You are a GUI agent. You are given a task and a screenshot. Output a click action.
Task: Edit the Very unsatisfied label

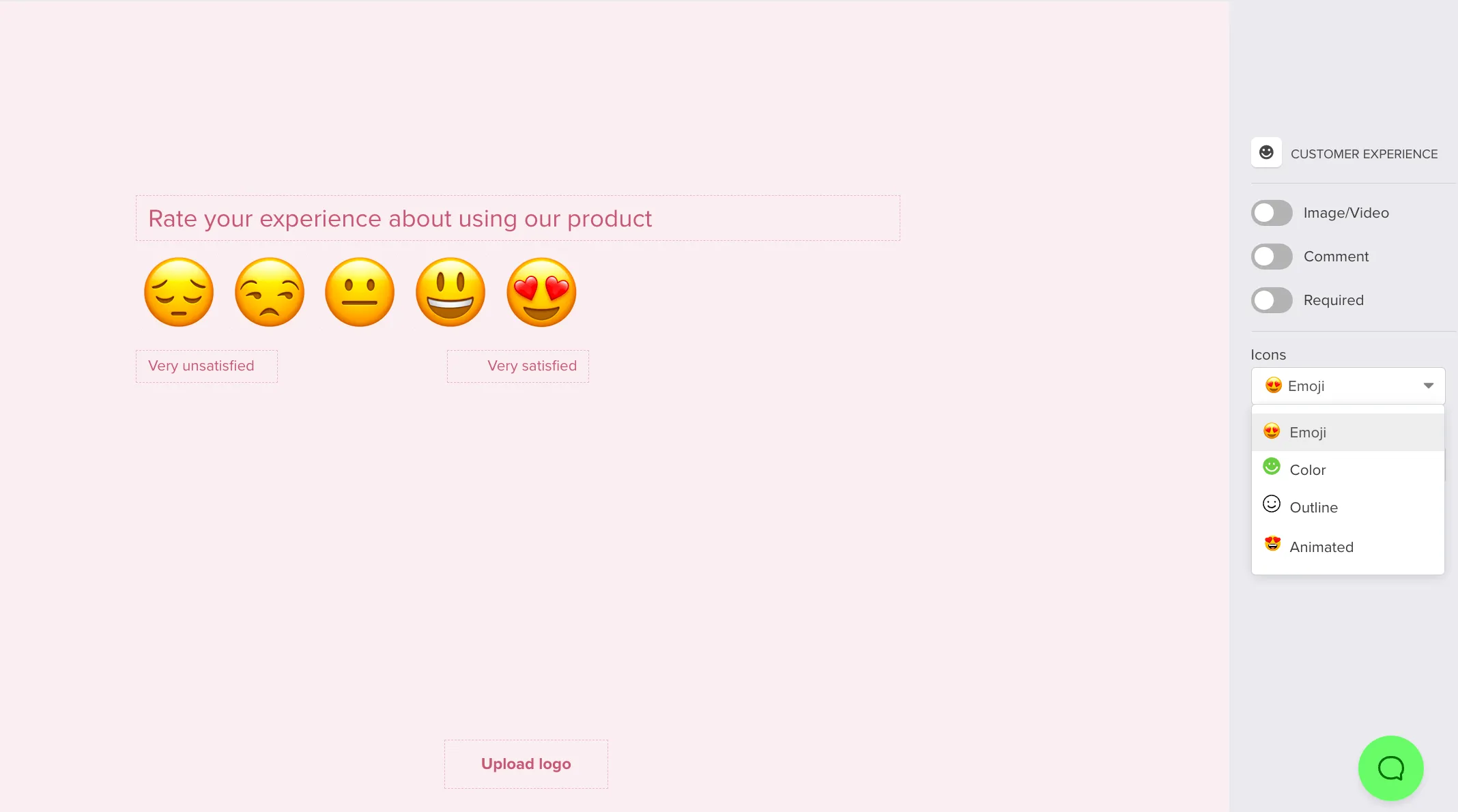[x=206, y=366]
